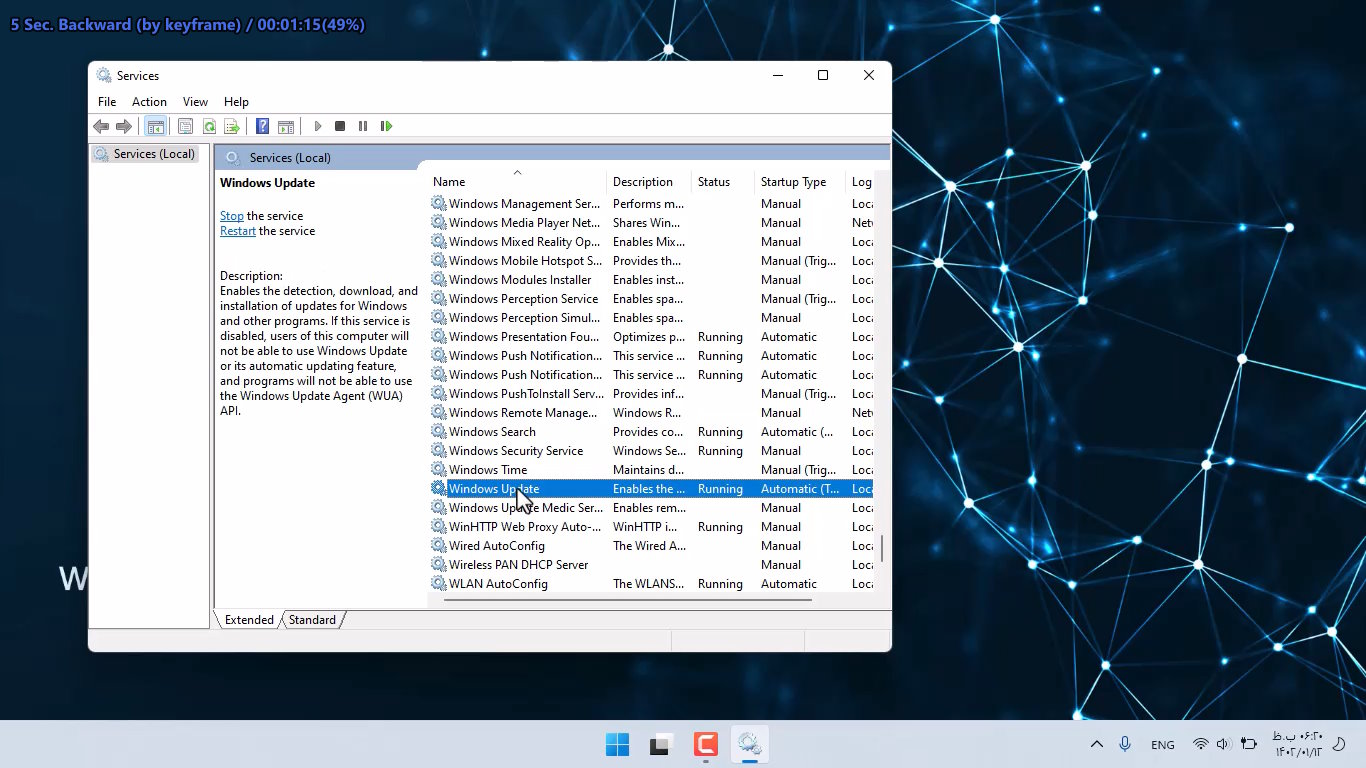Click the Start Service play icon

point(318,126)
